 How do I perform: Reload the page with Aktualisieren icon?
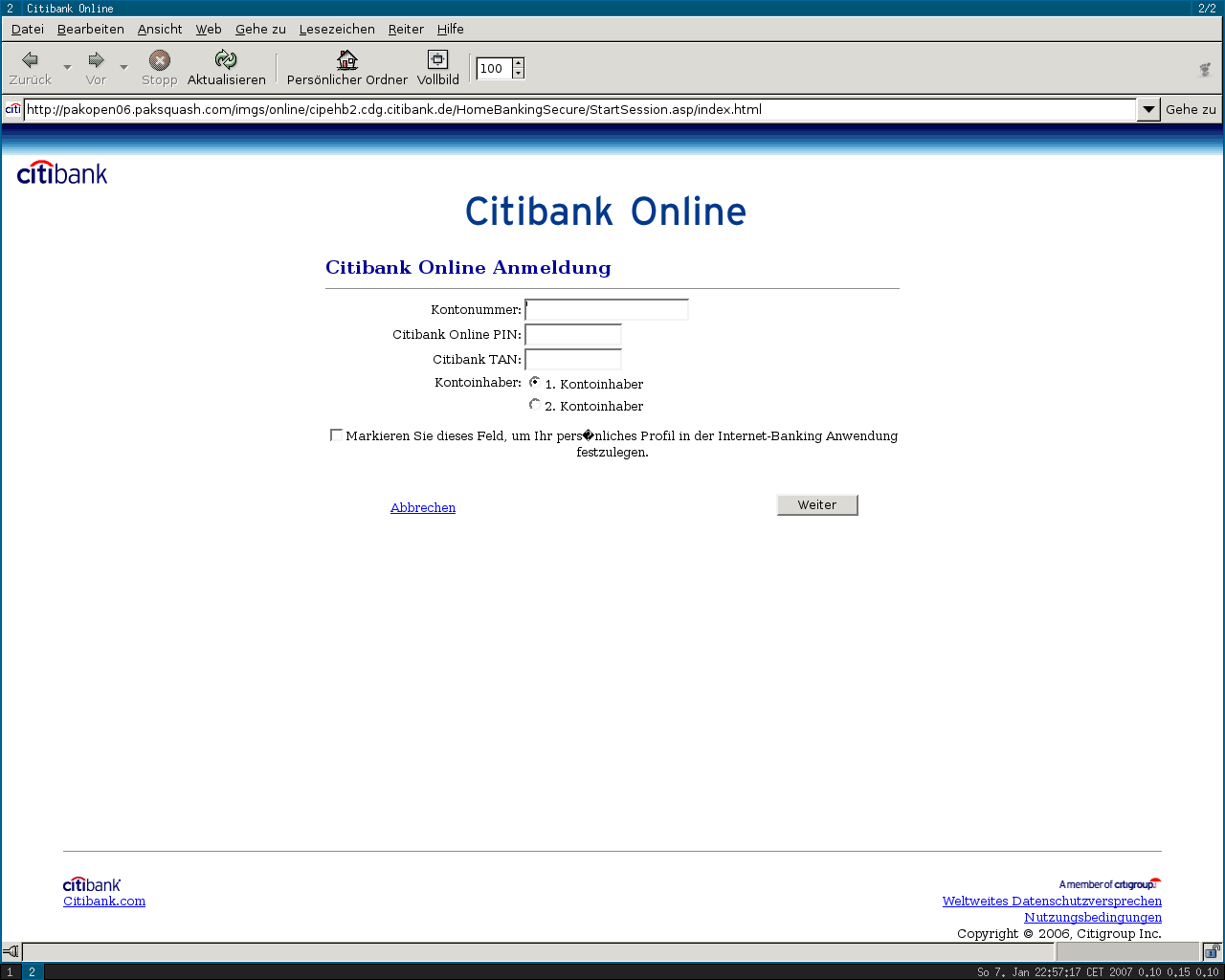coord(226,60)
